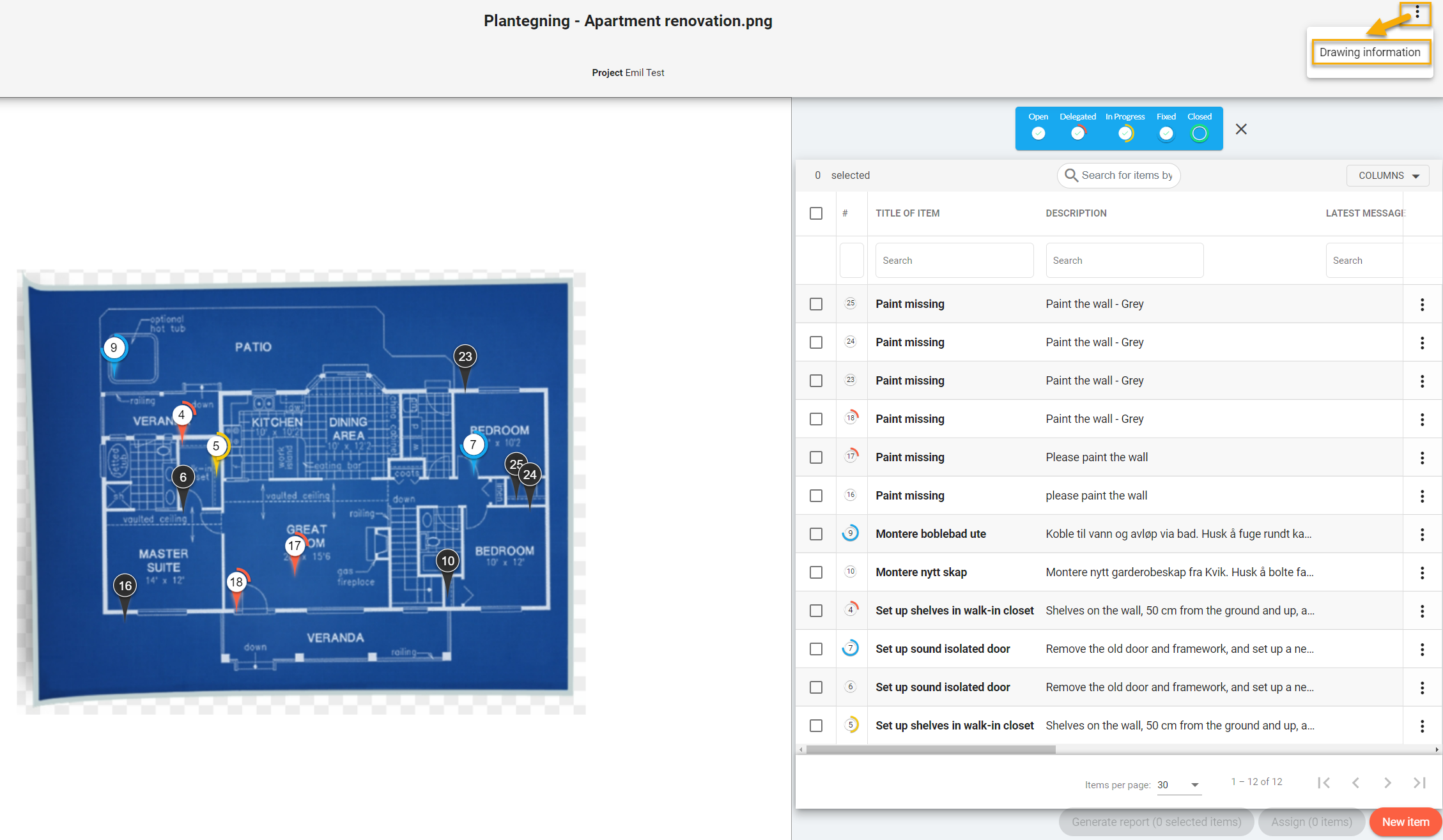Viewport: 1443px width, 840px height.
Task: Click the Search for items field
Action: [x=1126, y=176]
